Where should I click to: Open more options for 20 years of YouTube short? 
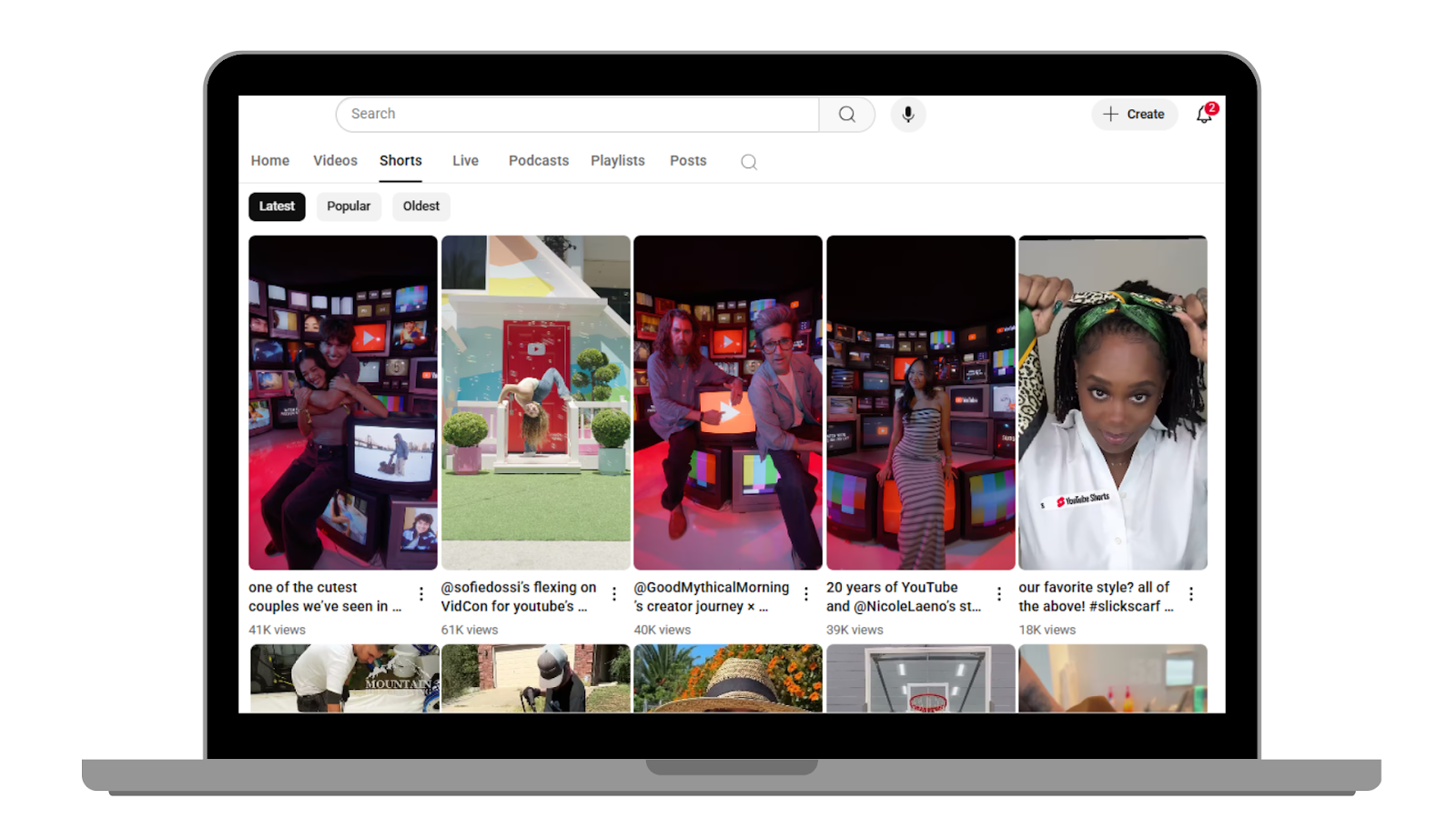[999, 594]
